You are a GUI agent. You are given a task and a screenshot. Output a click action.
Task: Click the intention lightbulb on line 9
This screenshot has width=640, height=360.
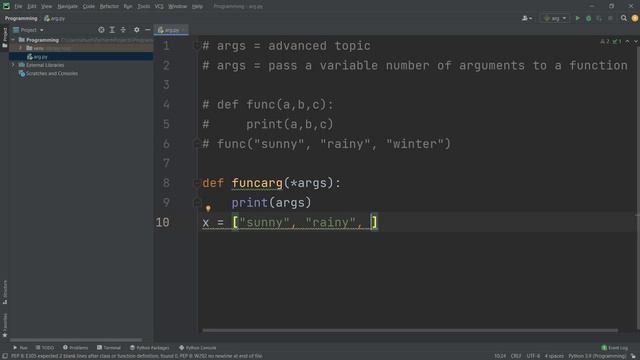click(208, 209)
